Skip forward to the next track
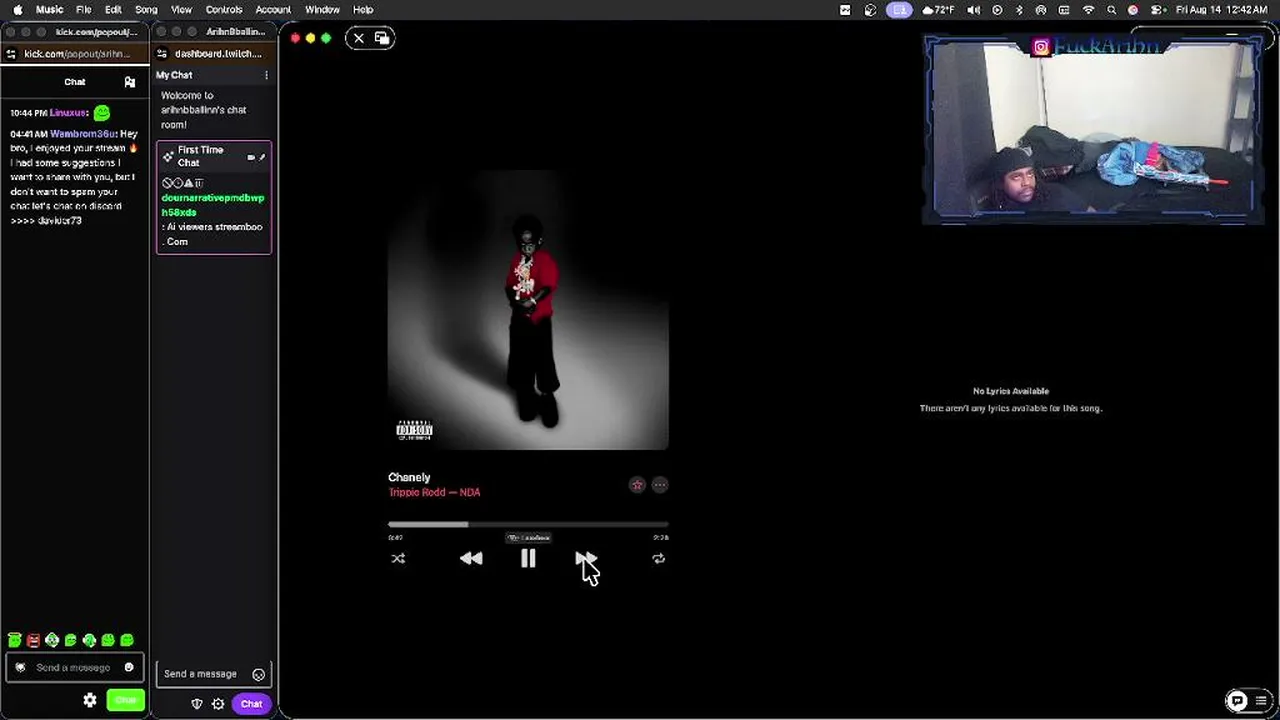Screen dimensions: 1280x720 (x=586, y=559)
